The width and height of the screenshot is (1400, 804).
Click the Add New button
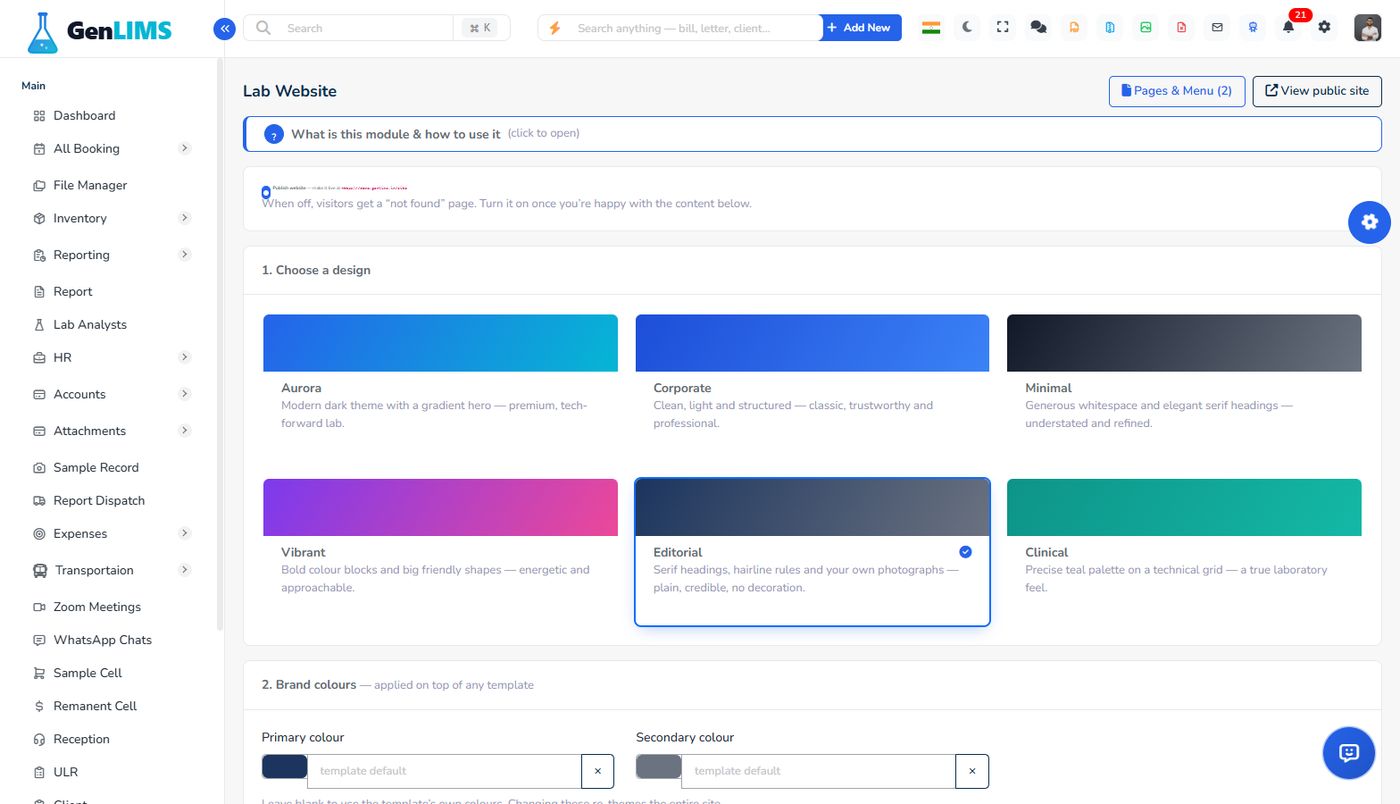(x=861, y=28)
